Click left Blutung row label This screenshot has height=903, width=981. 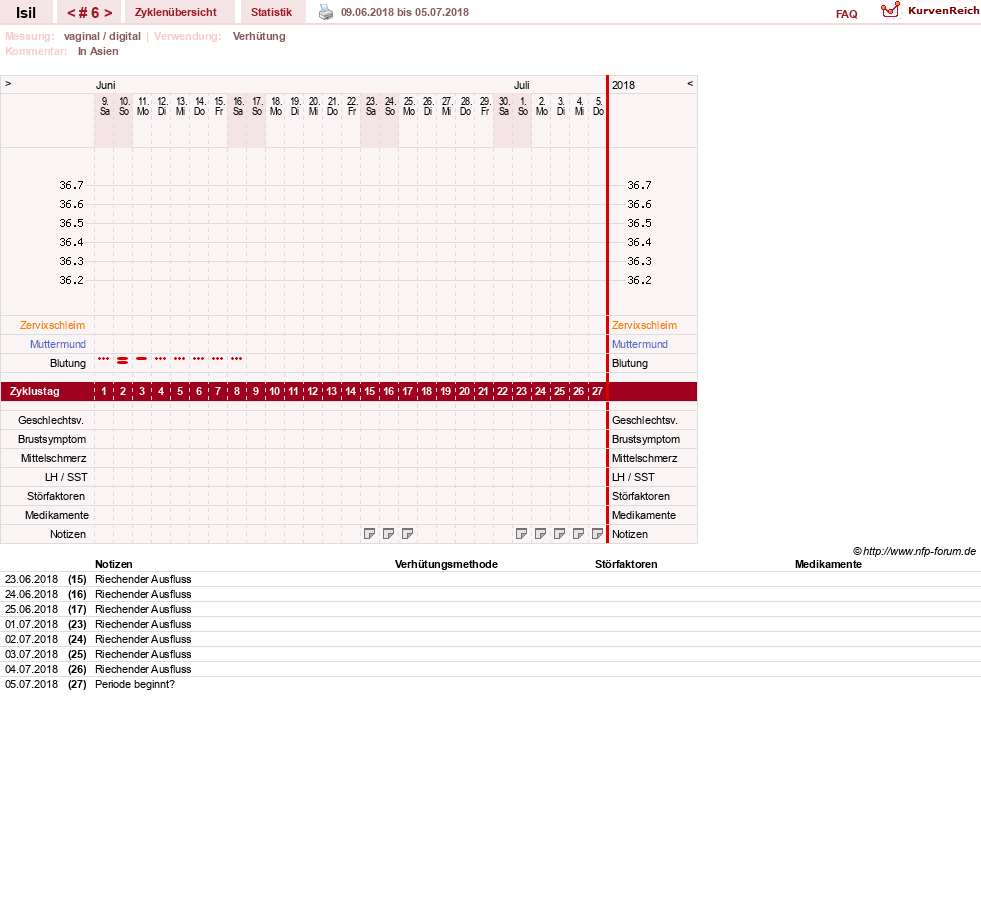pos(68,364)
